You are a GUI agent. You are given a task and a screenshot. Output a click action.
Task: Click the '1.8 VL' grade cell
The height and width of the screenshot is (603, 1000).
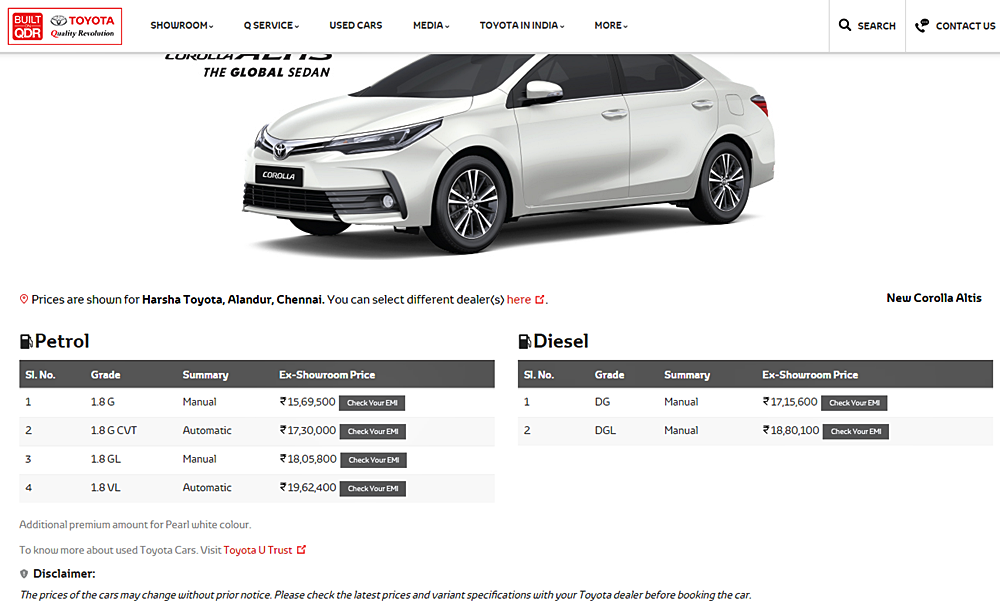tap(105, 488)
